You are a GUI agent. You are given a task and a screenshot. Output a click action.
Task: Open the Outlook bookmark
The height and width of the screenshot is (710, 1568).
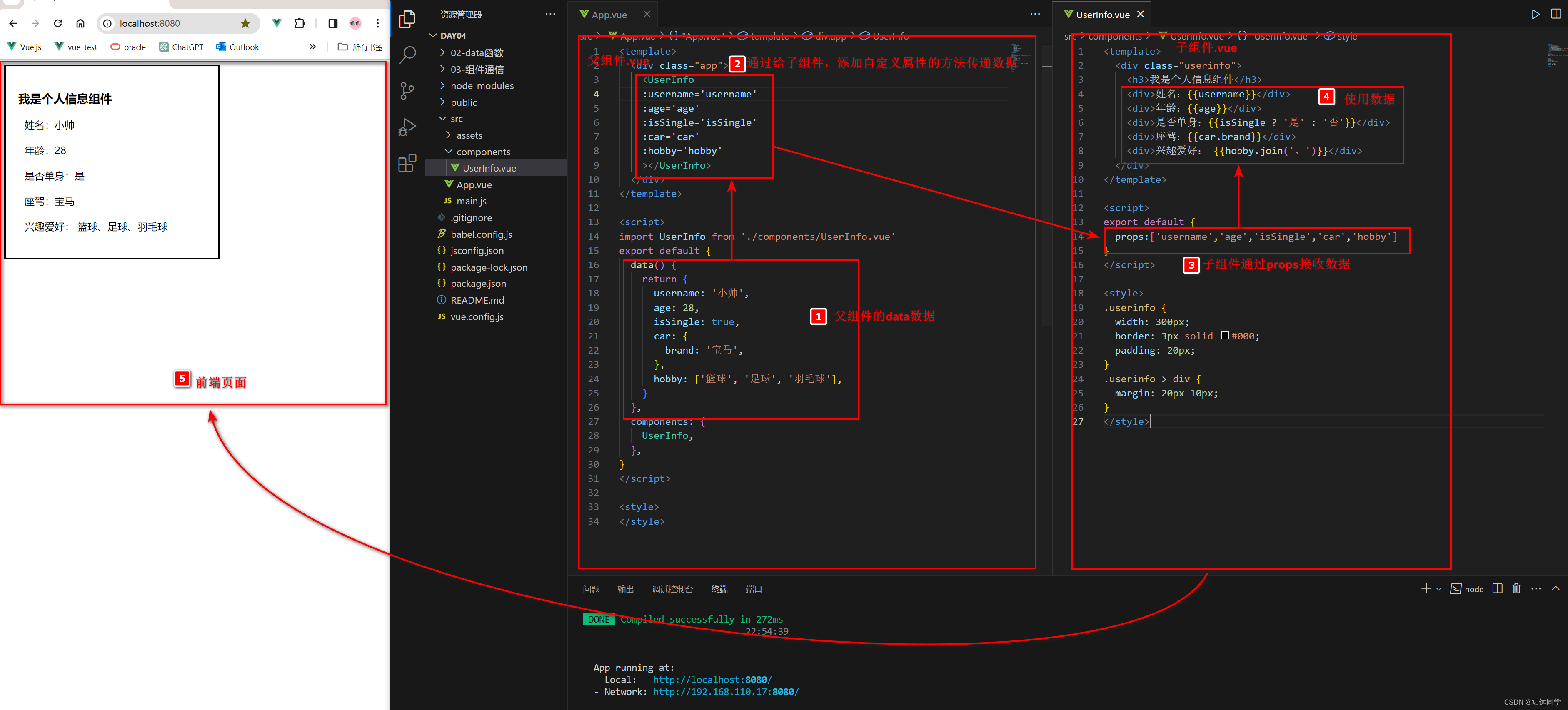(238, 47)
